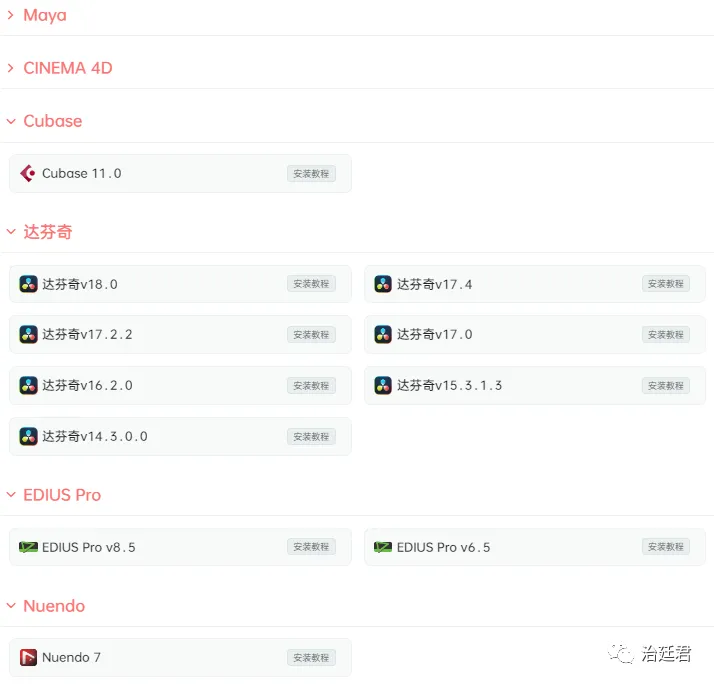Viewport: 714px width, 684px height.
Task: Collapse the 达芬奇 section chevron
Action: (11, 232)
